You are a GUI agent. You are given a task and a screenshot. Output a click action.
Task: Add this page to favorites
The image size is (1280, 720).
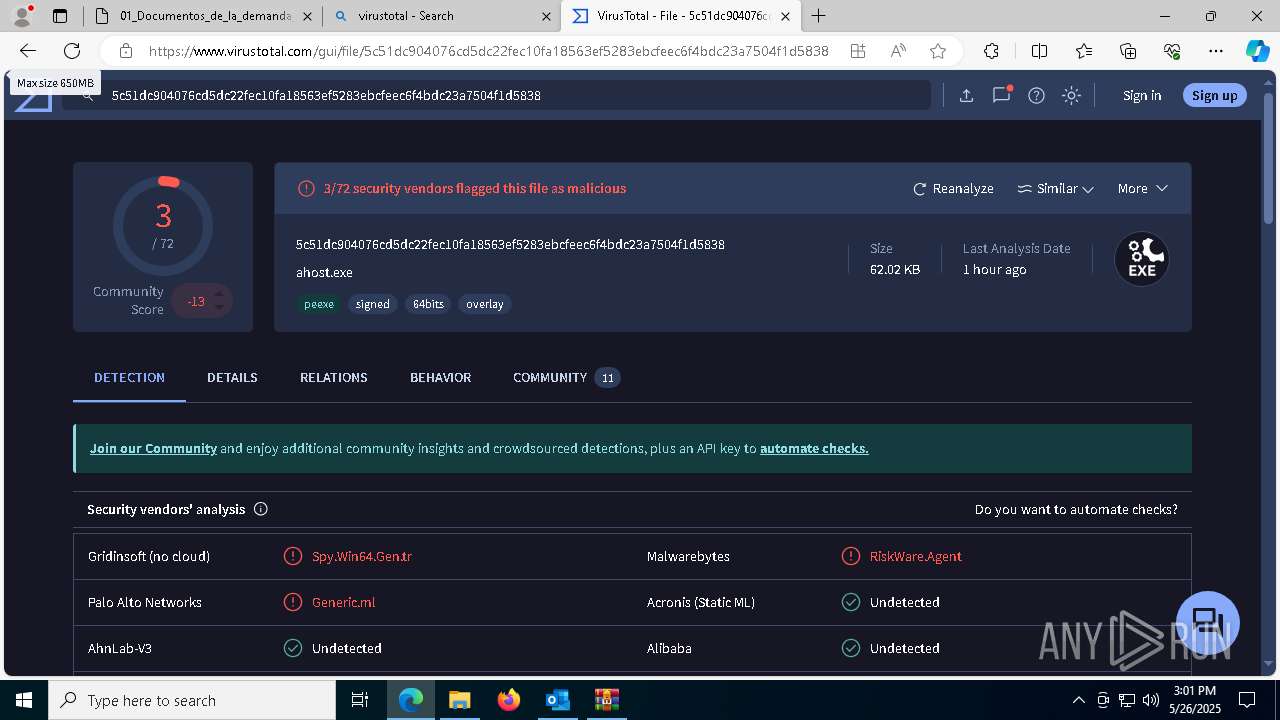[938, 51]
